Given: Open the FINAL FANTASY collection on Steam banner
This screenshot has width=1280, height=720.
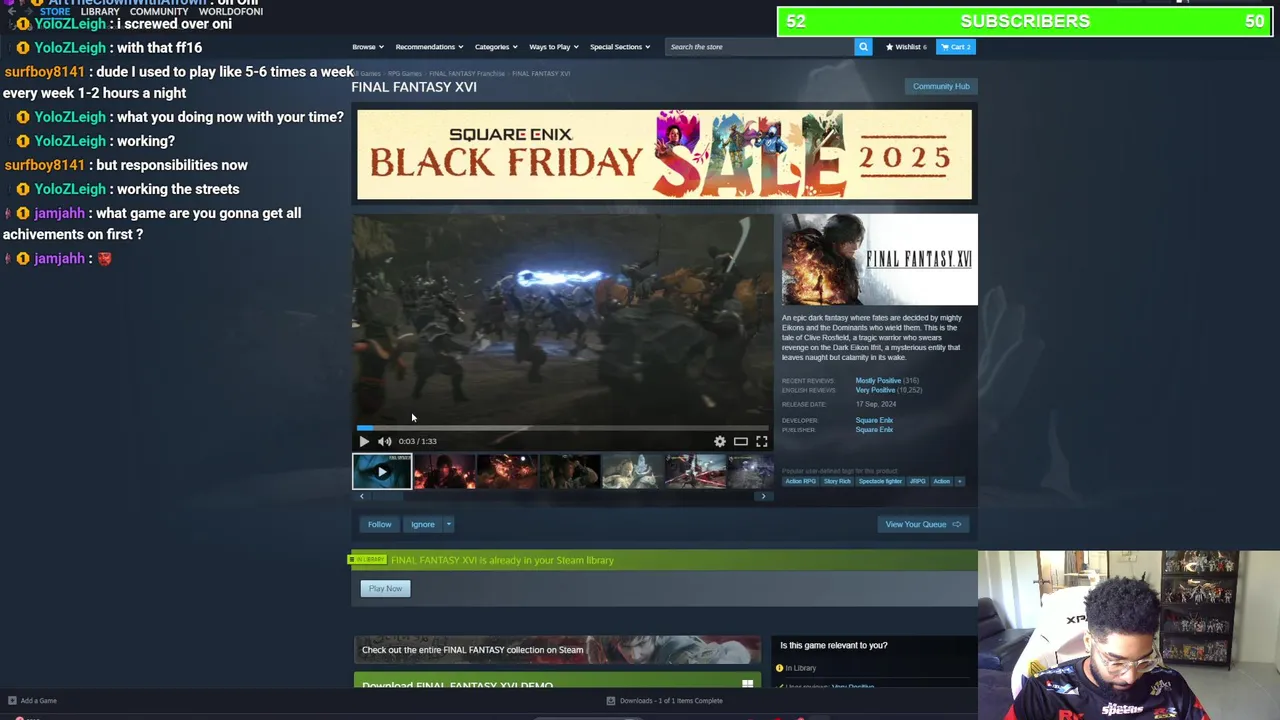Looking at the screenshot, I should tap(557, 650).
